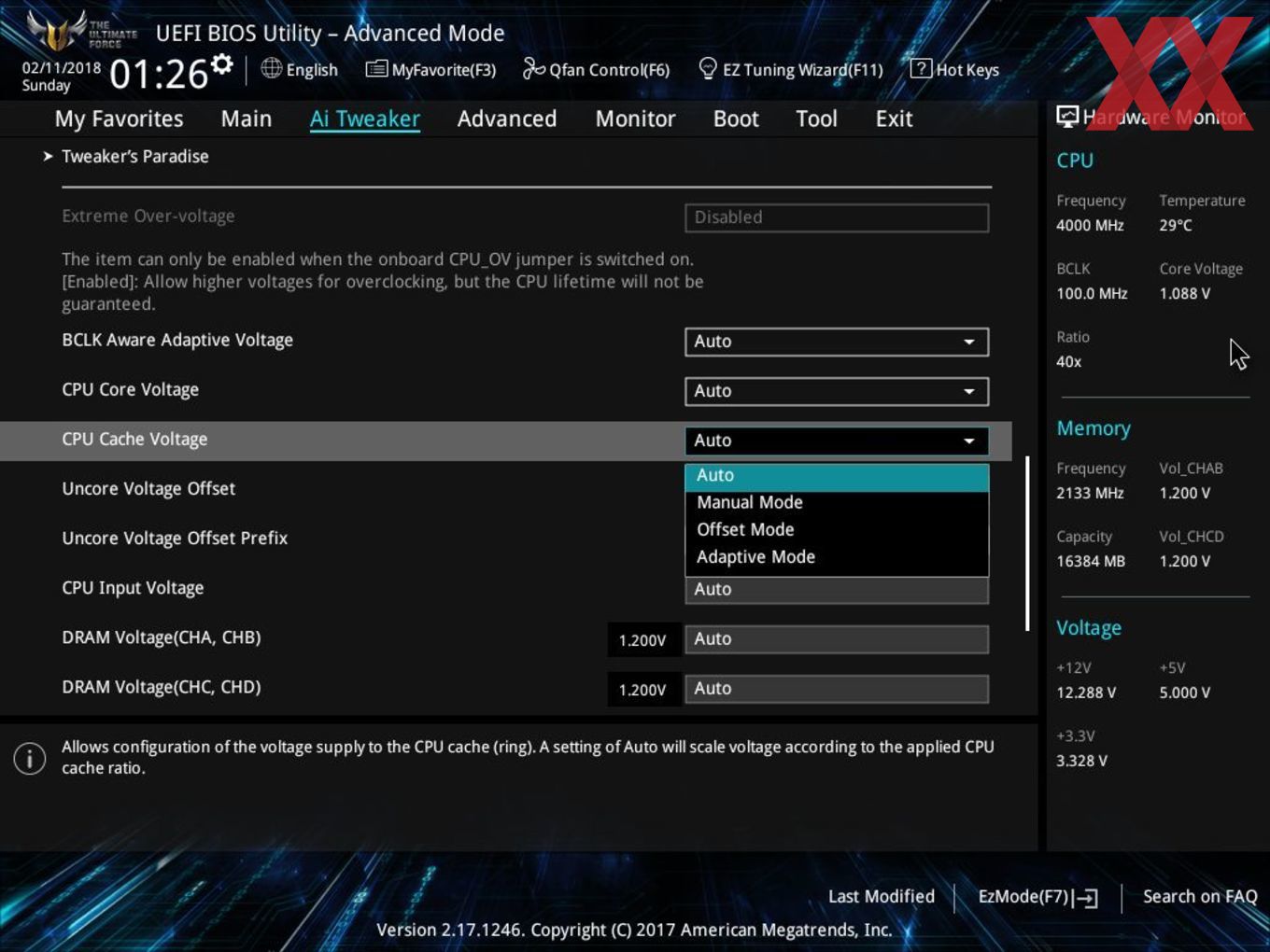Click Search on FAQ
The height and width of the screenshot is (952, 1270).
[1200, 897]
